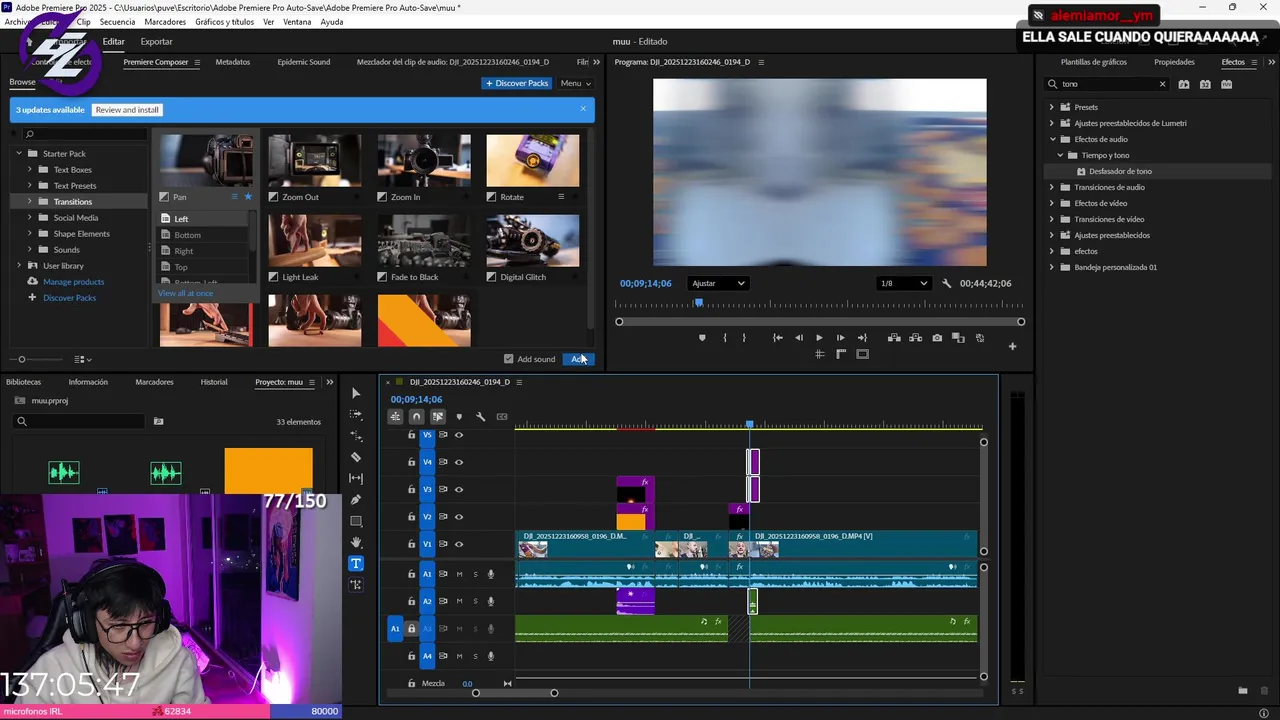The image size is (1280, 720).
Task: Collapse the Starter Pack folder
Action: [19, 154]
